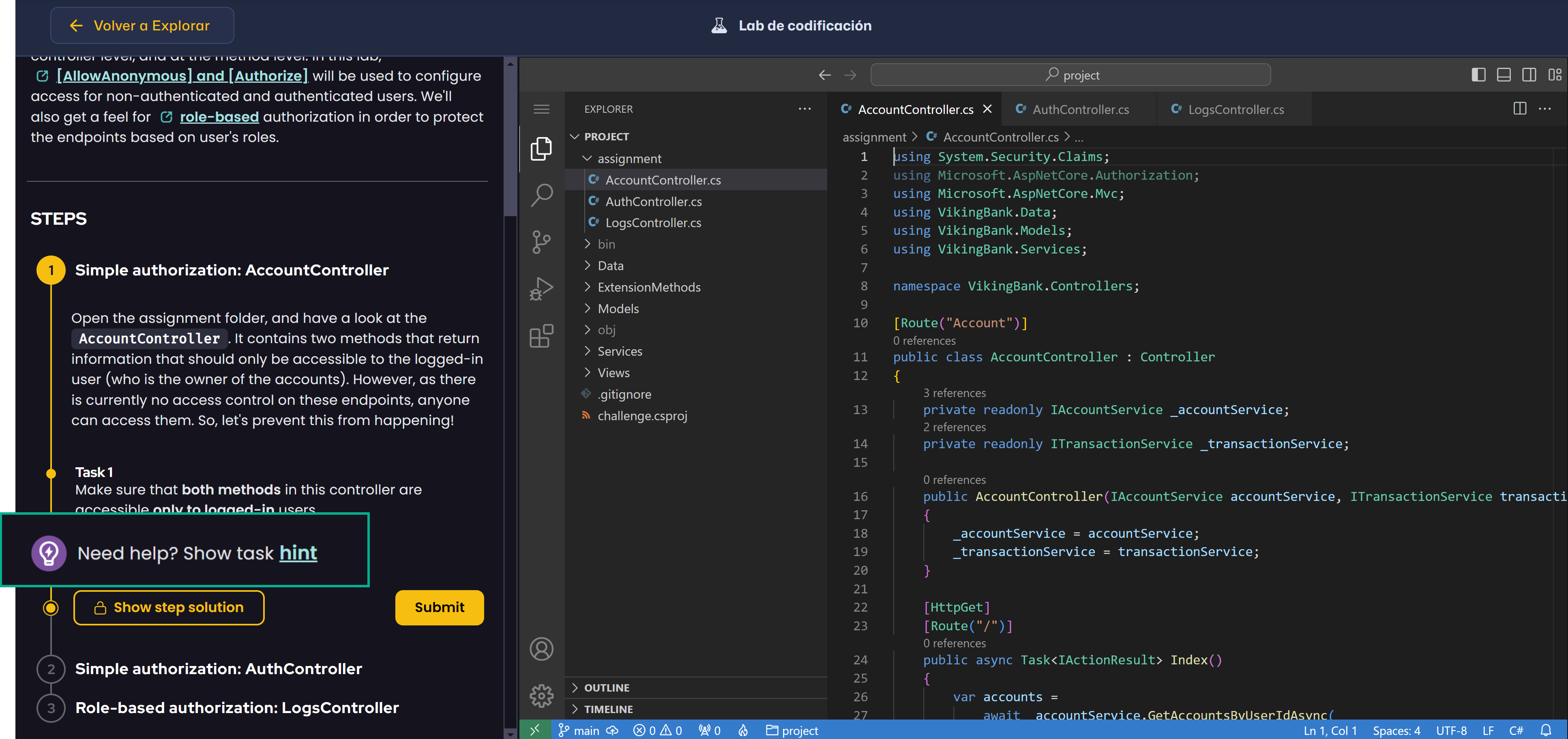1568x739 pixels.
Task: Synchronize changes cloud icon in status bar
Action: (612, 730)
